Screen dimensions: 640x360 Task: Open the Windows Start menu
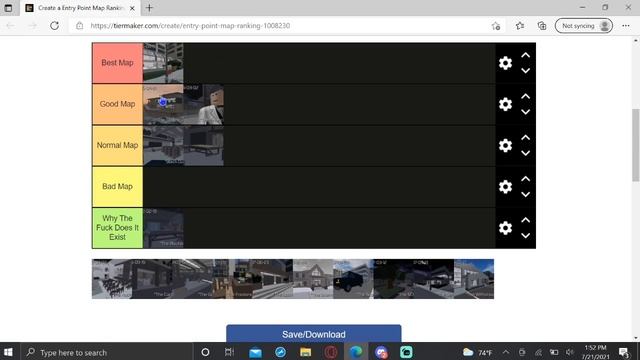(x=8, y=352)
